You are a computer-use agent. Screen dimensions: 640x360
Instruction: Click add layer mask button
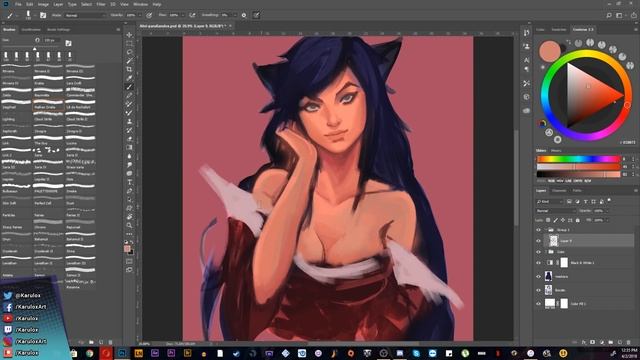(593, 342)
